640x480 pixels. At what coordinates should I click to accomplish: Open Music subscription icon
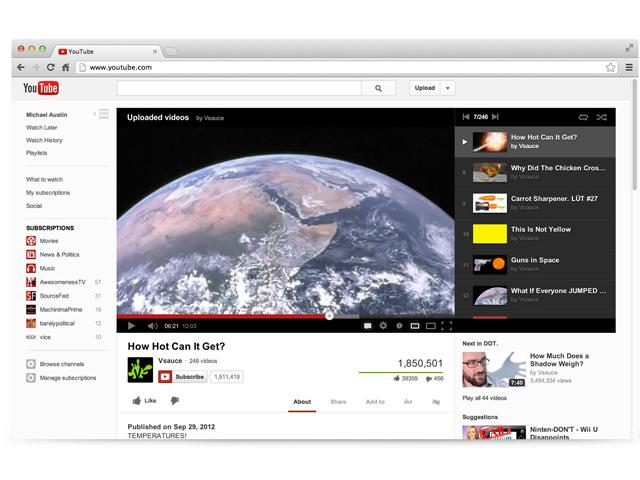(31, 268)
